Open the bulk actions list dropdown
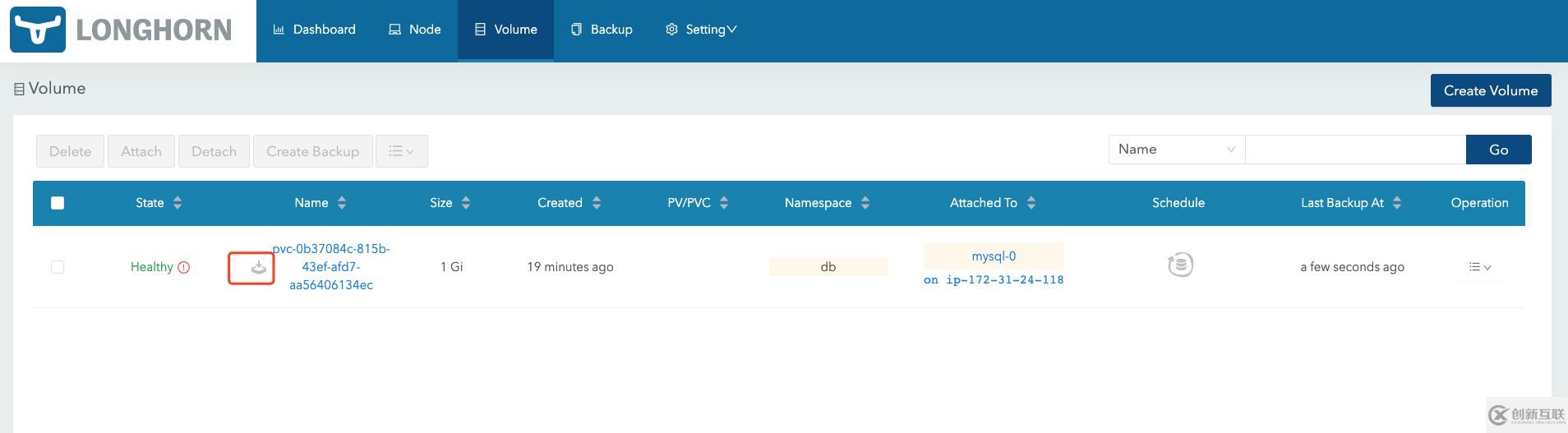Image resolution: width=1568 pixels, height=433 pixels. point(401,151)
